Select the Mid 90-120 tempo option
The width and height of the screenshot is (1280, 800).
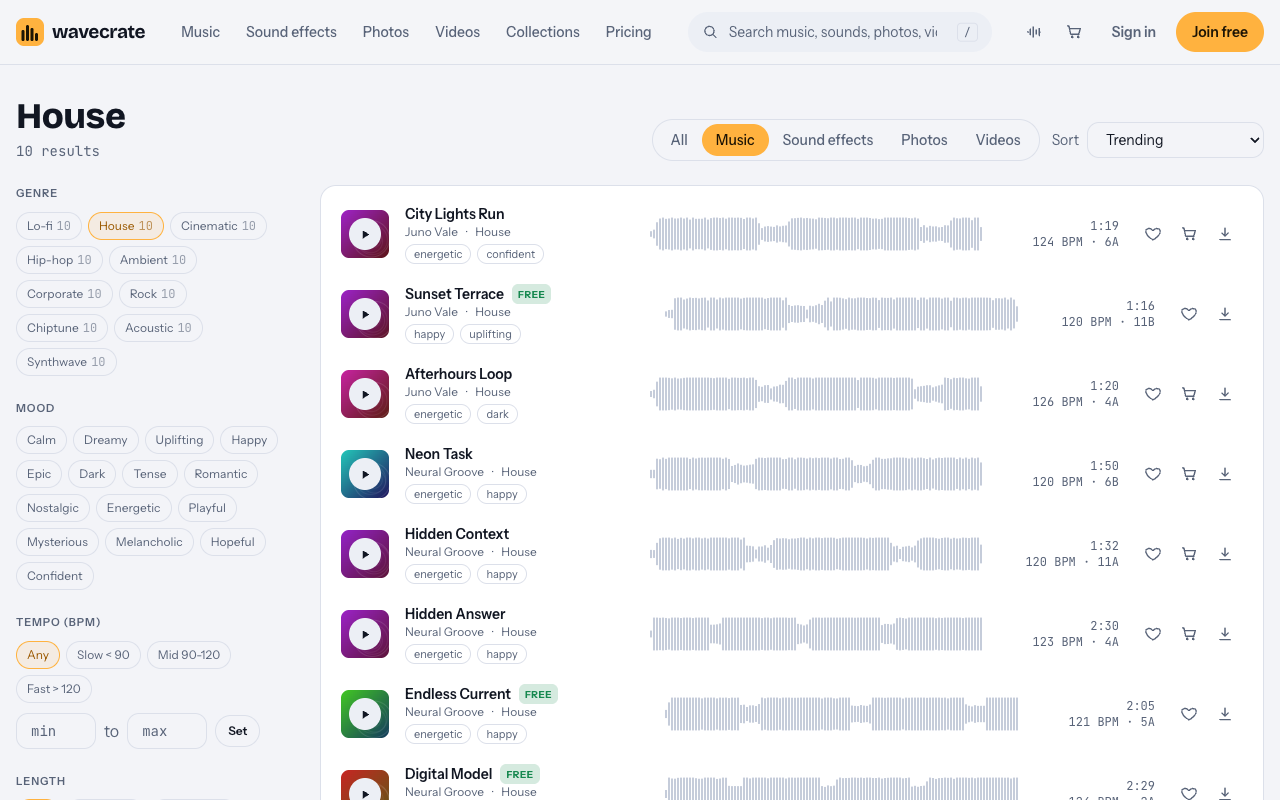(x=189, y=655)
